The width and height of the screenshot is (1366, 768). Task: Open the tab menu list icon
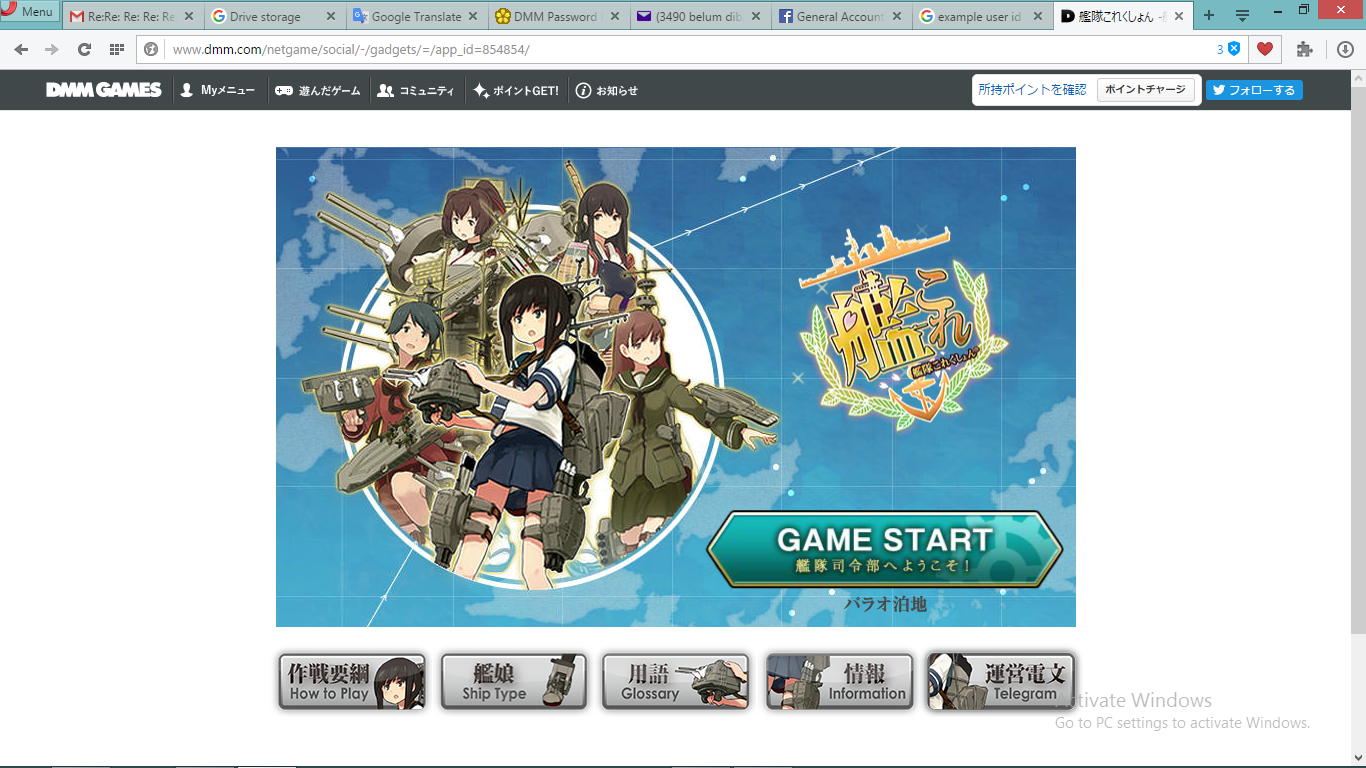point(1242,16)
